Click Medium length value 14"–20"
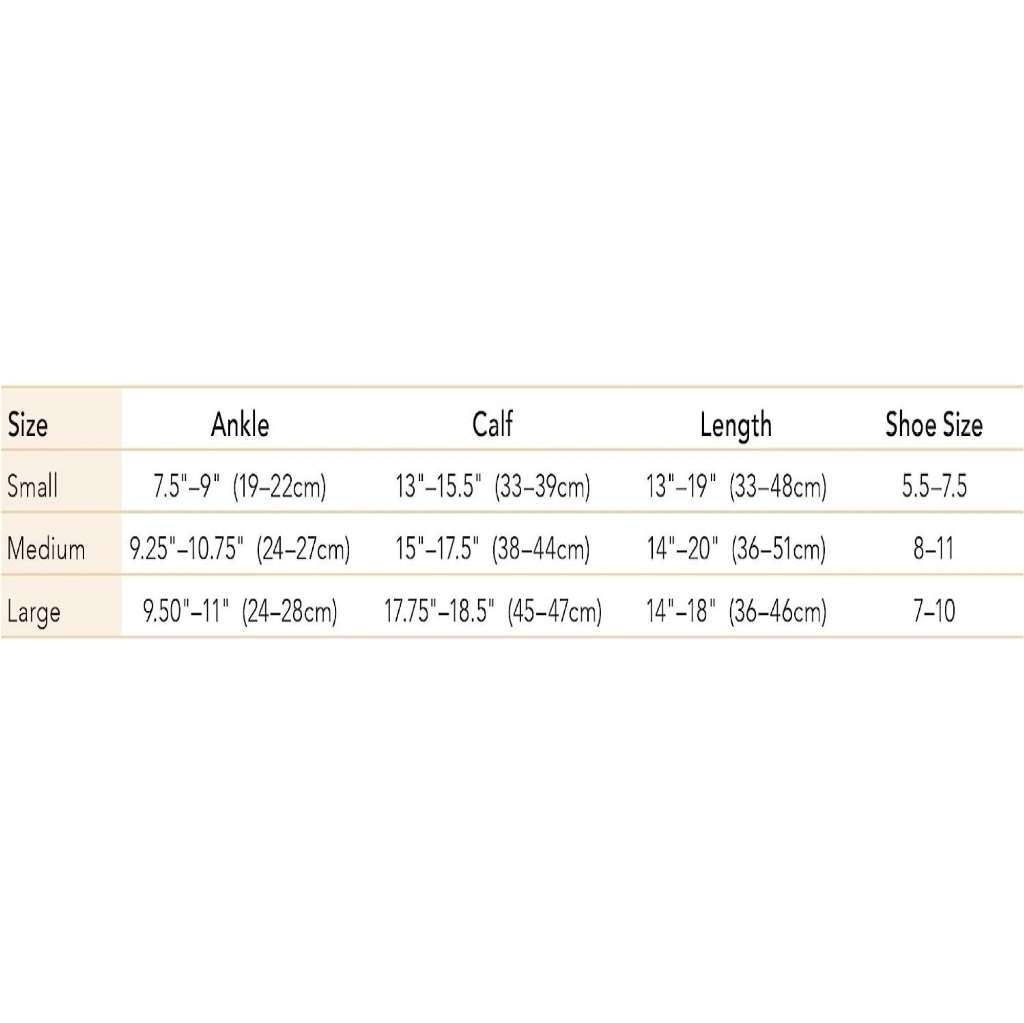Viewport: 1024px width, 1023px height. pyautogui.click(x=736, y=549)
